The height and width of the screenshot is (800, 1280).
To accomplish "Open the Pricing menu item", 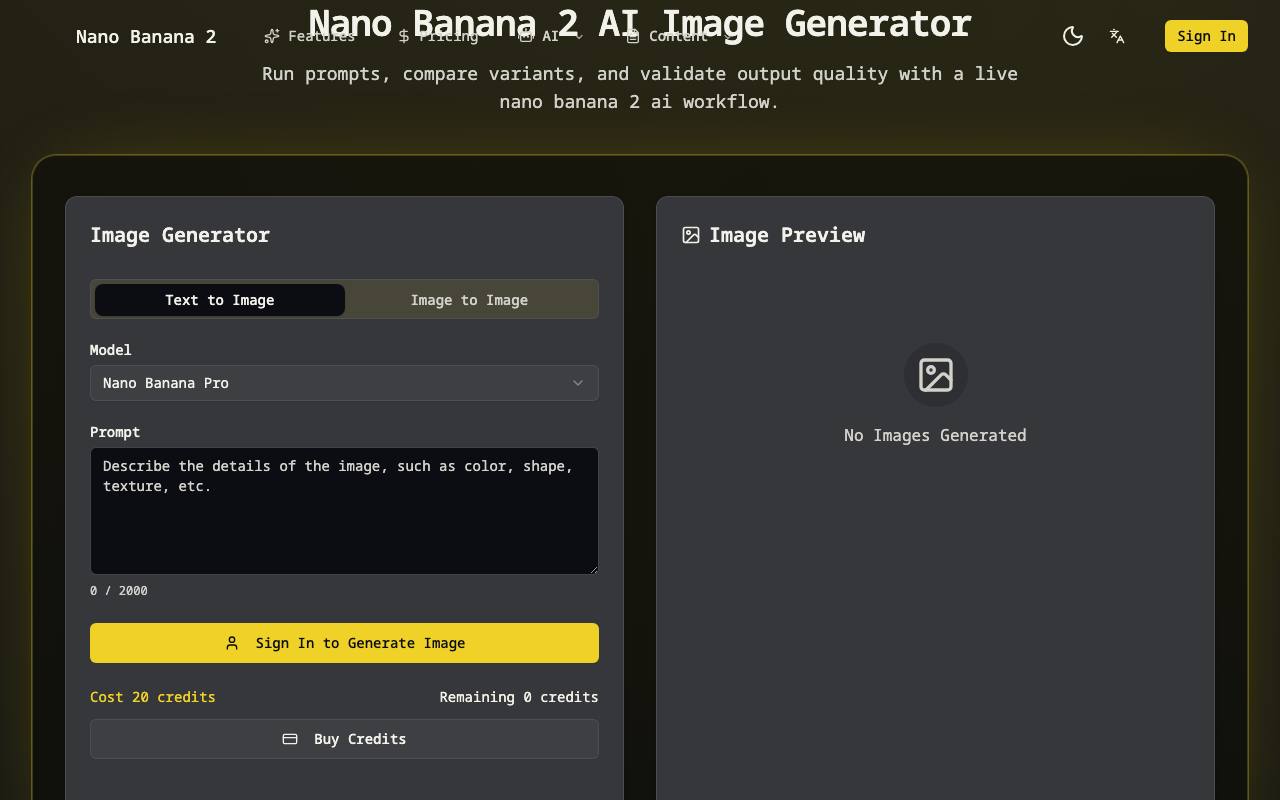I will (x=438, y=36).
